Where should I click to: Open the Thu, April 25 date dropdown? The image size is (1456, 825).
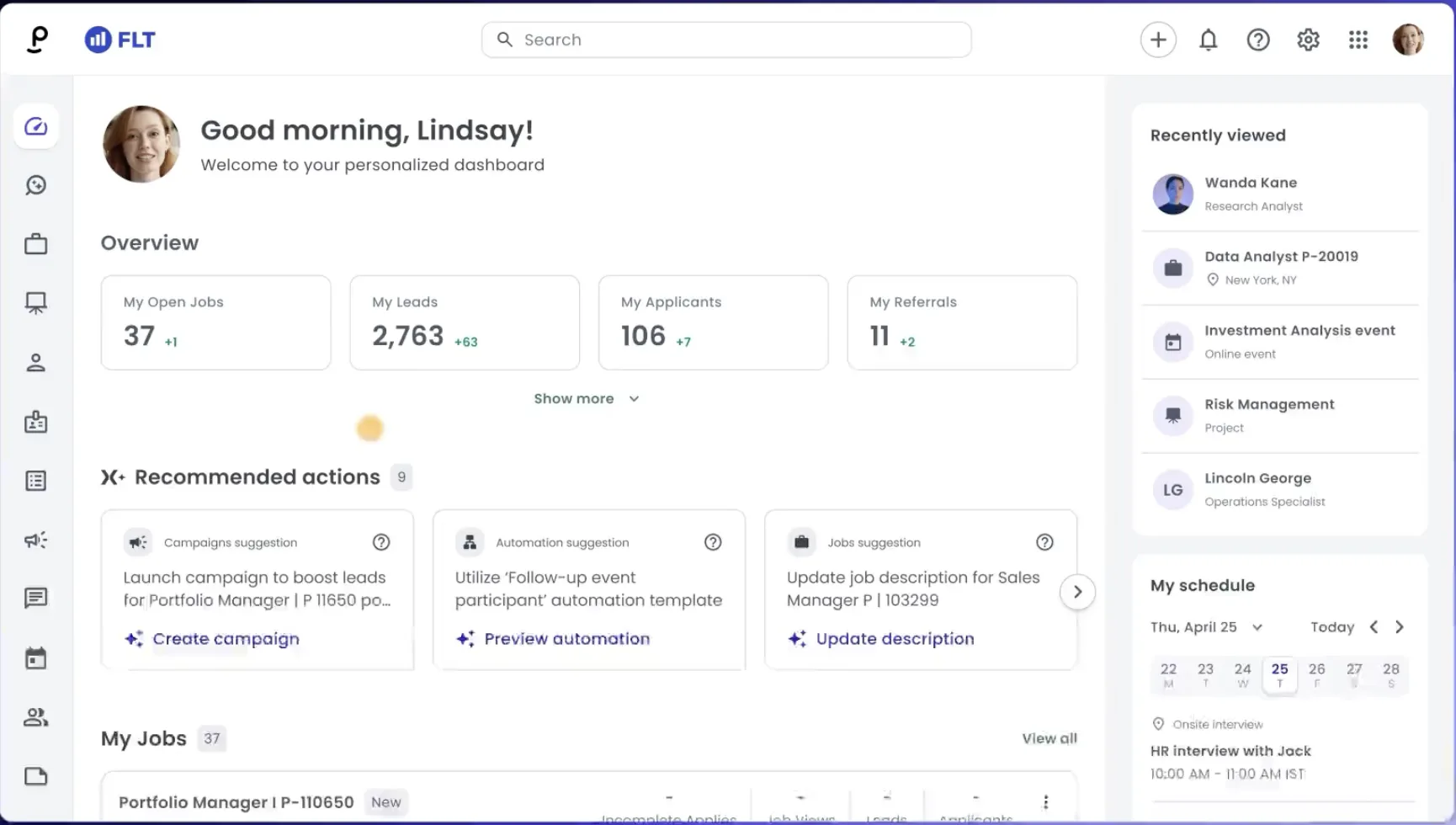1206,627
